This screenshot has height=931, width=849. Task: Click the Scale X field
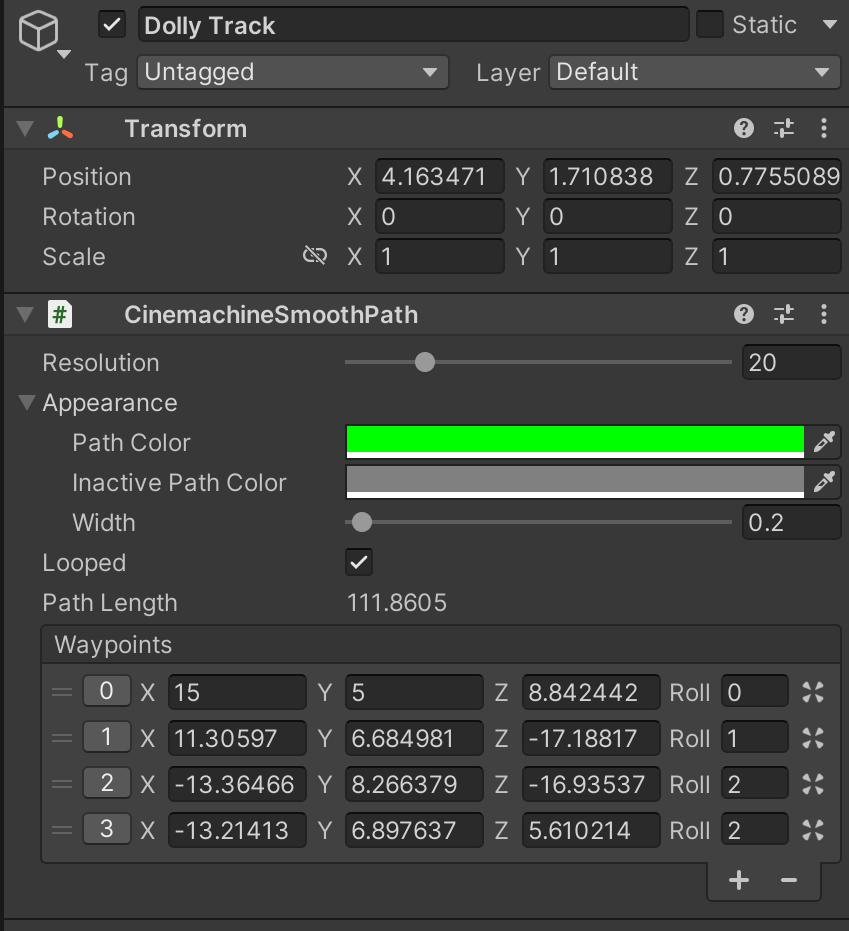pos(440,256)
